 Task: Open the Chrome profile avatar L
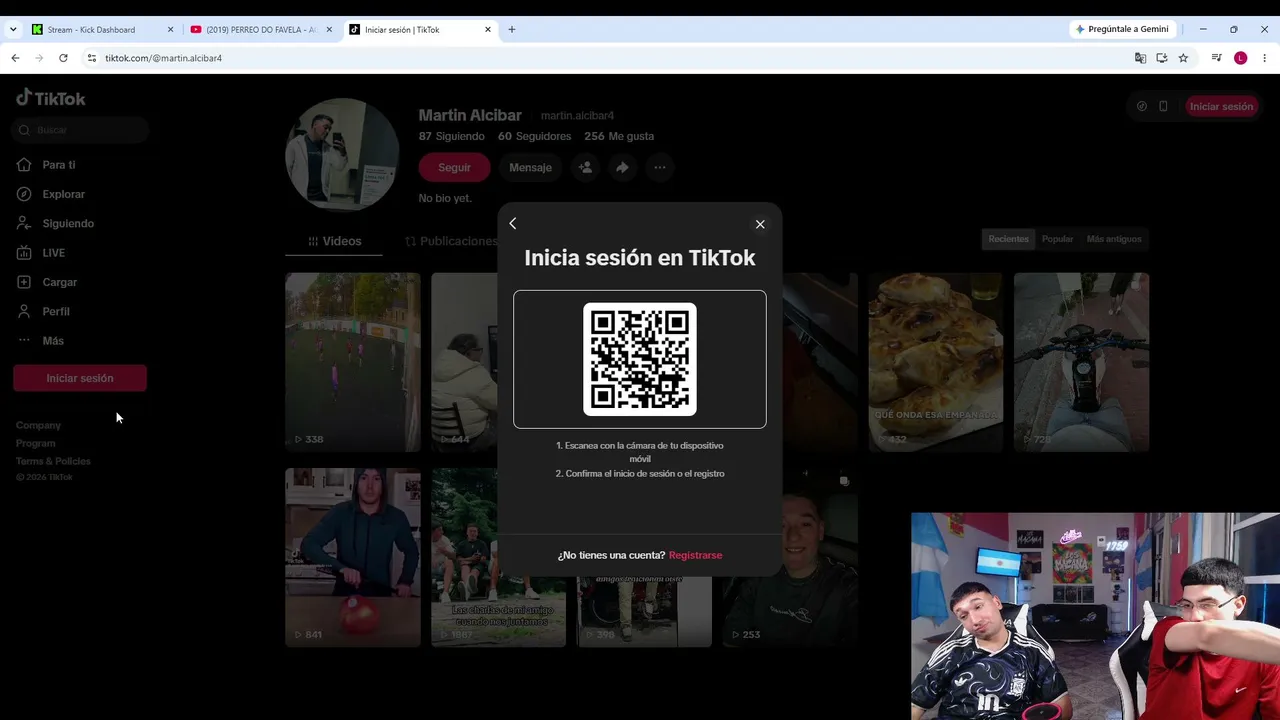(x=1240, y=58)
